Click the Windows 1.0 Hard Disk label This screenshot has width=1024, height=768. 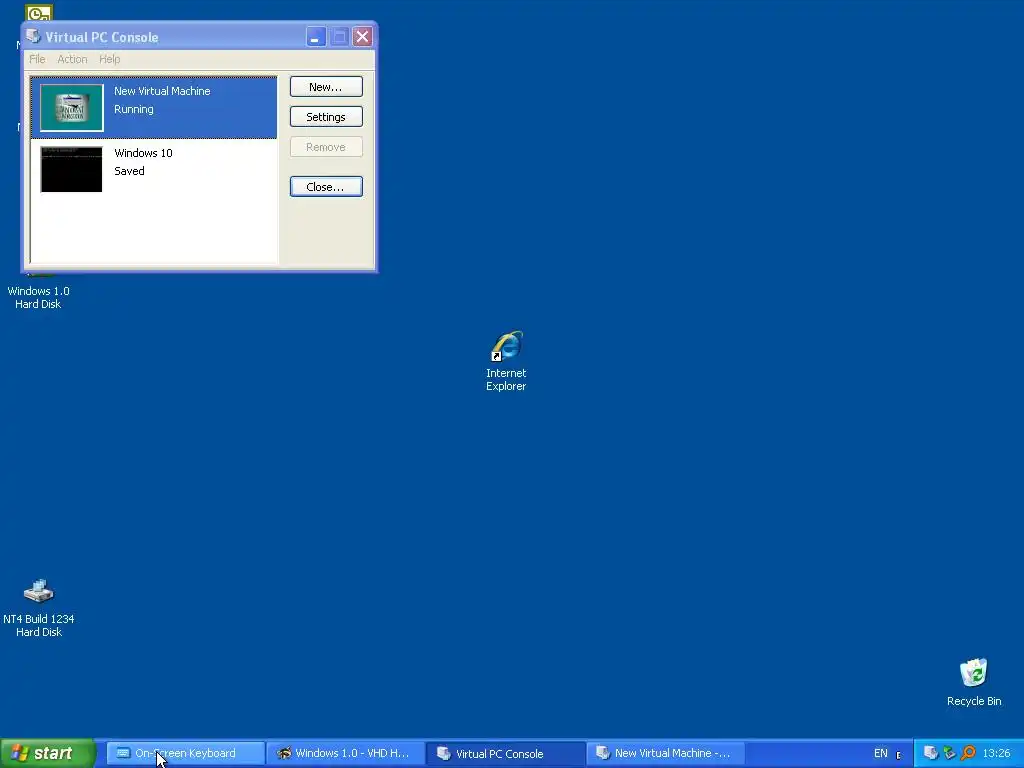[x=39, y=298]
